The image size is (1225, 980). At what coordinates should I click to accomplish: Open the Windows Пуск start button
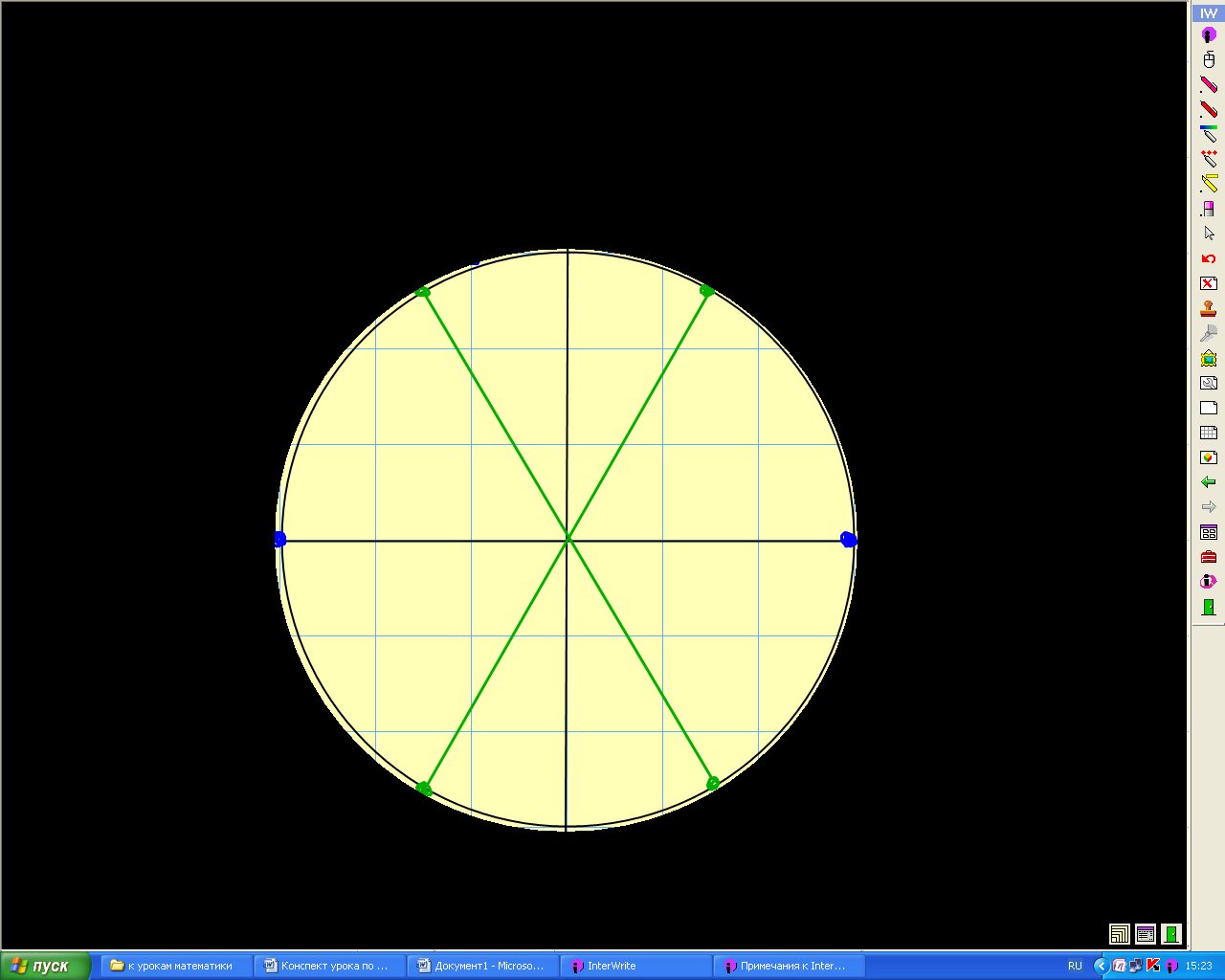(45, 966)
